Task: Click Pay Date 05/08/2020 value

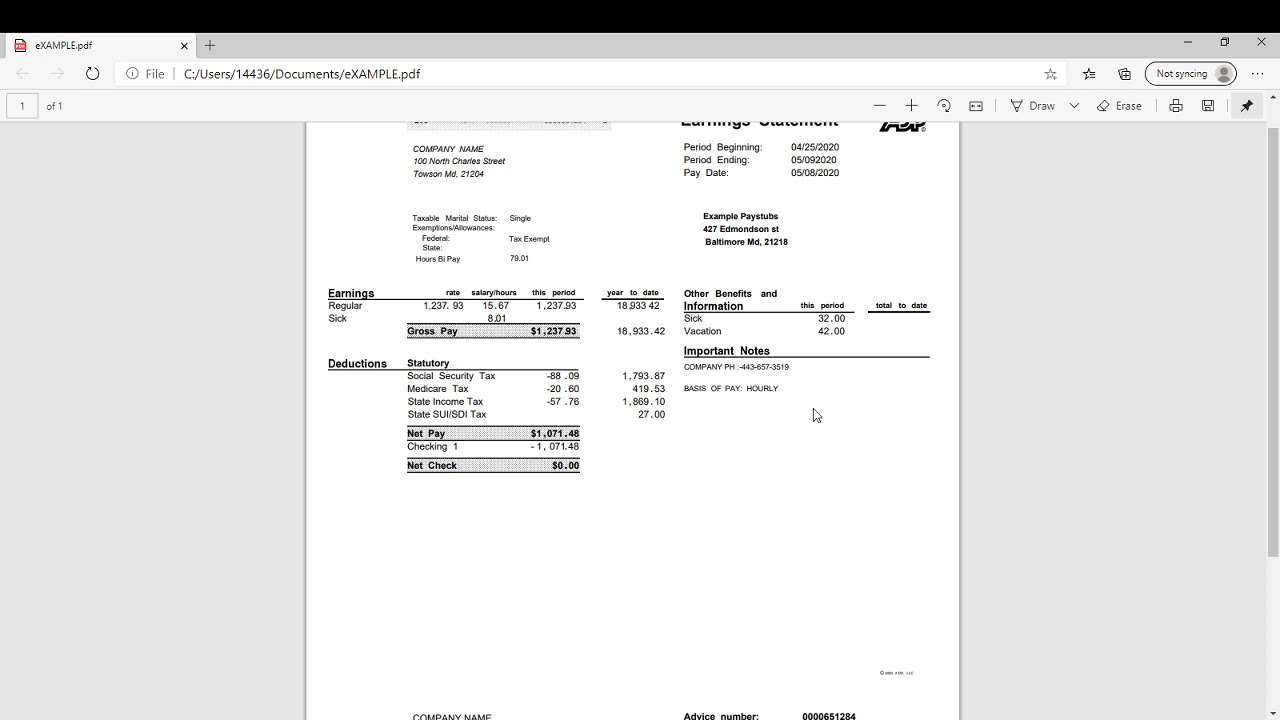Action: (815, 173)
